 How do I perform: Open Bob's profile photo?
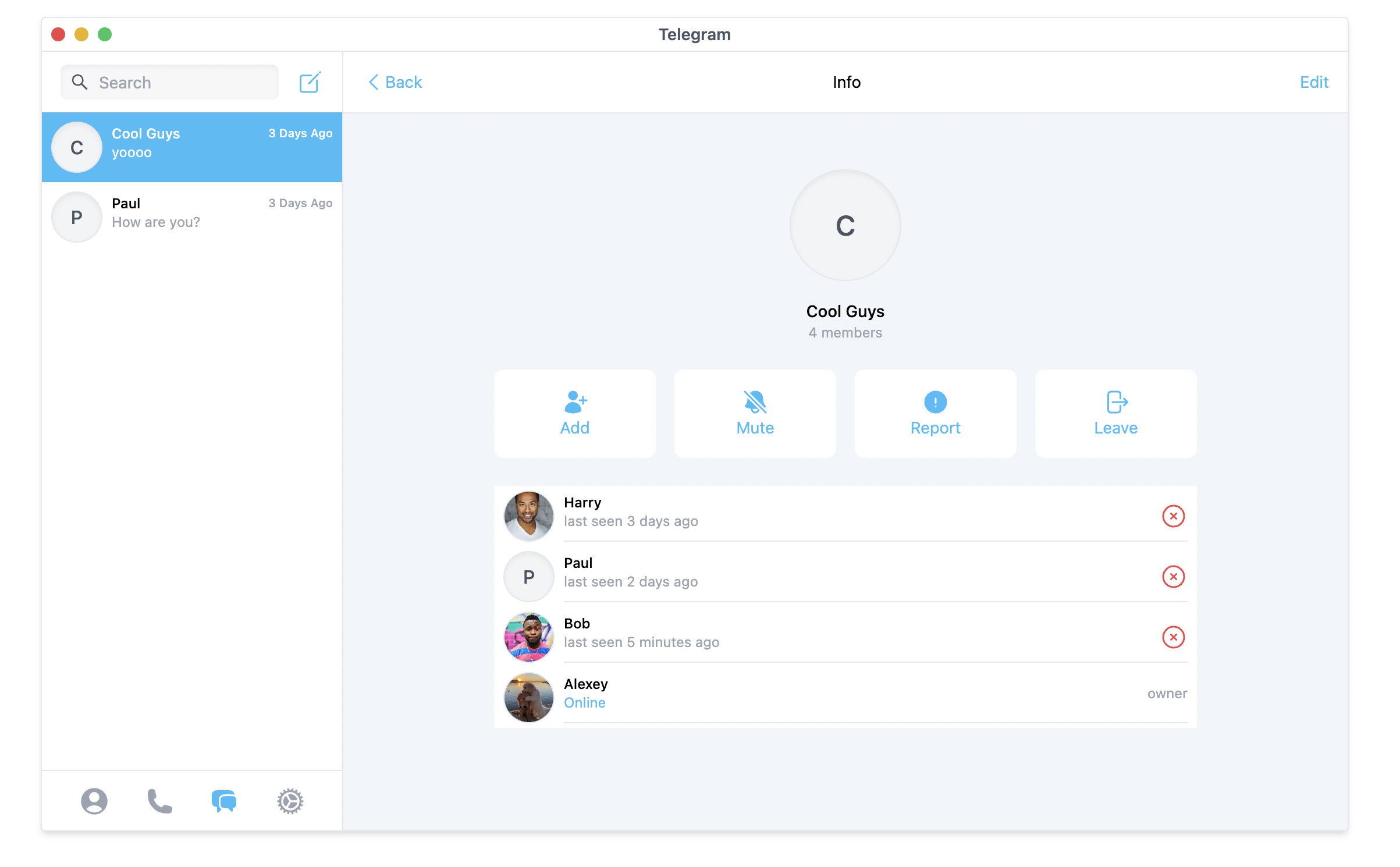528,637
